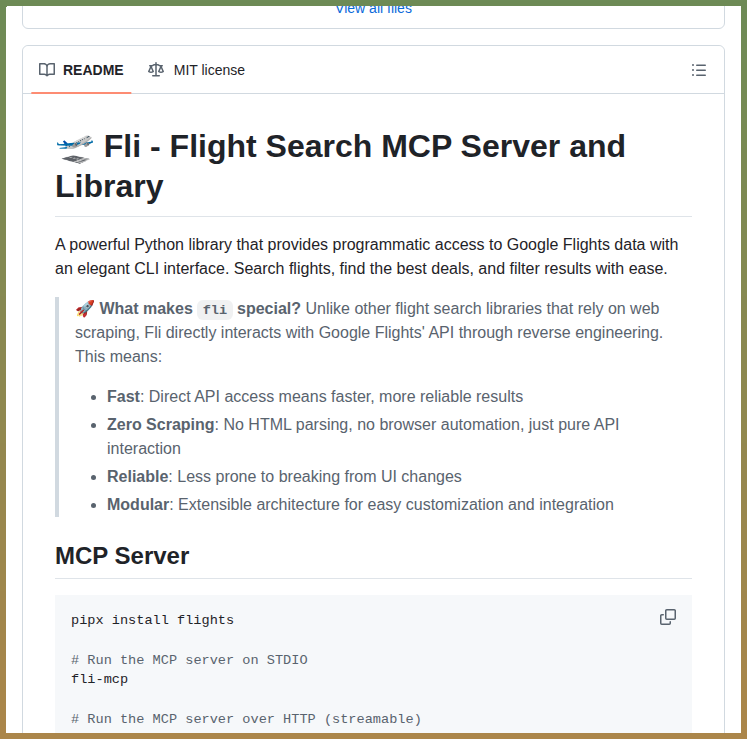
Task: Click comment '# Run the MCP server on STDIO'
Action: tap(189, 660)
